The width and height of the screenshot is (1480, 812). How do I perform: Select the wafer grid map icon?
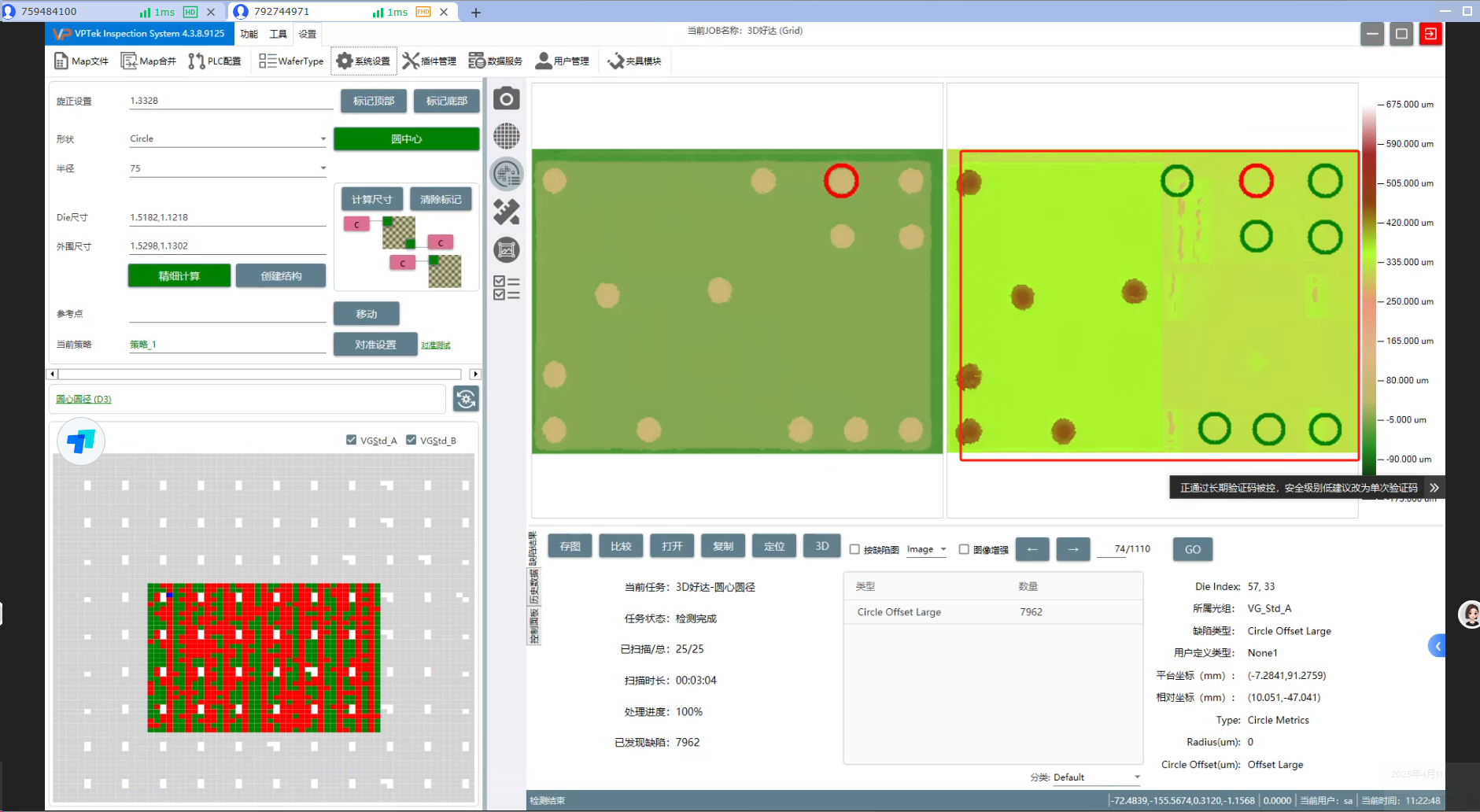pos(507,136)
